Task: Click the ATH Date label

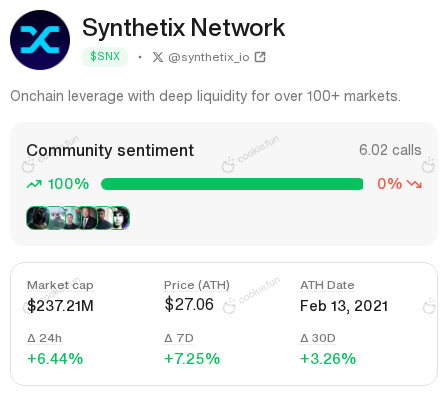Action: pyautogui.click(x=327, y=285)
